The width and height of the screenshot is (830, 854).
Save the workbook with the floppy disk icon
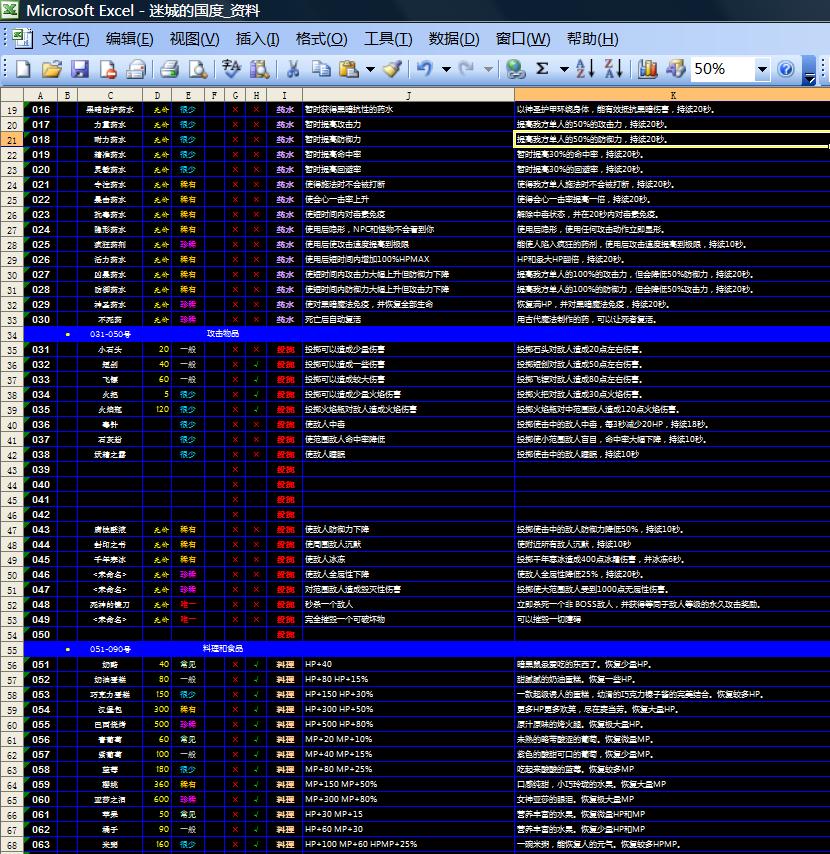coord(80,69)
